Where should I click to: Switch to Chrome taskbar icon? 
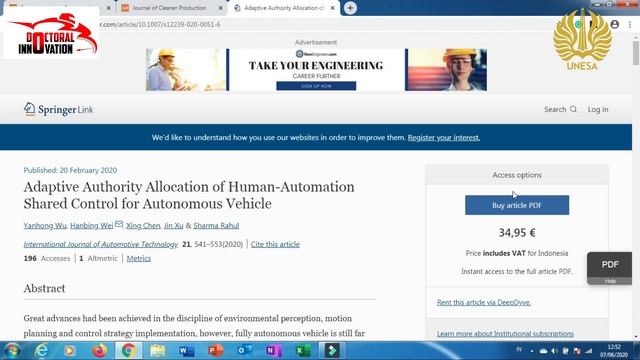click(x=129, y=351)
